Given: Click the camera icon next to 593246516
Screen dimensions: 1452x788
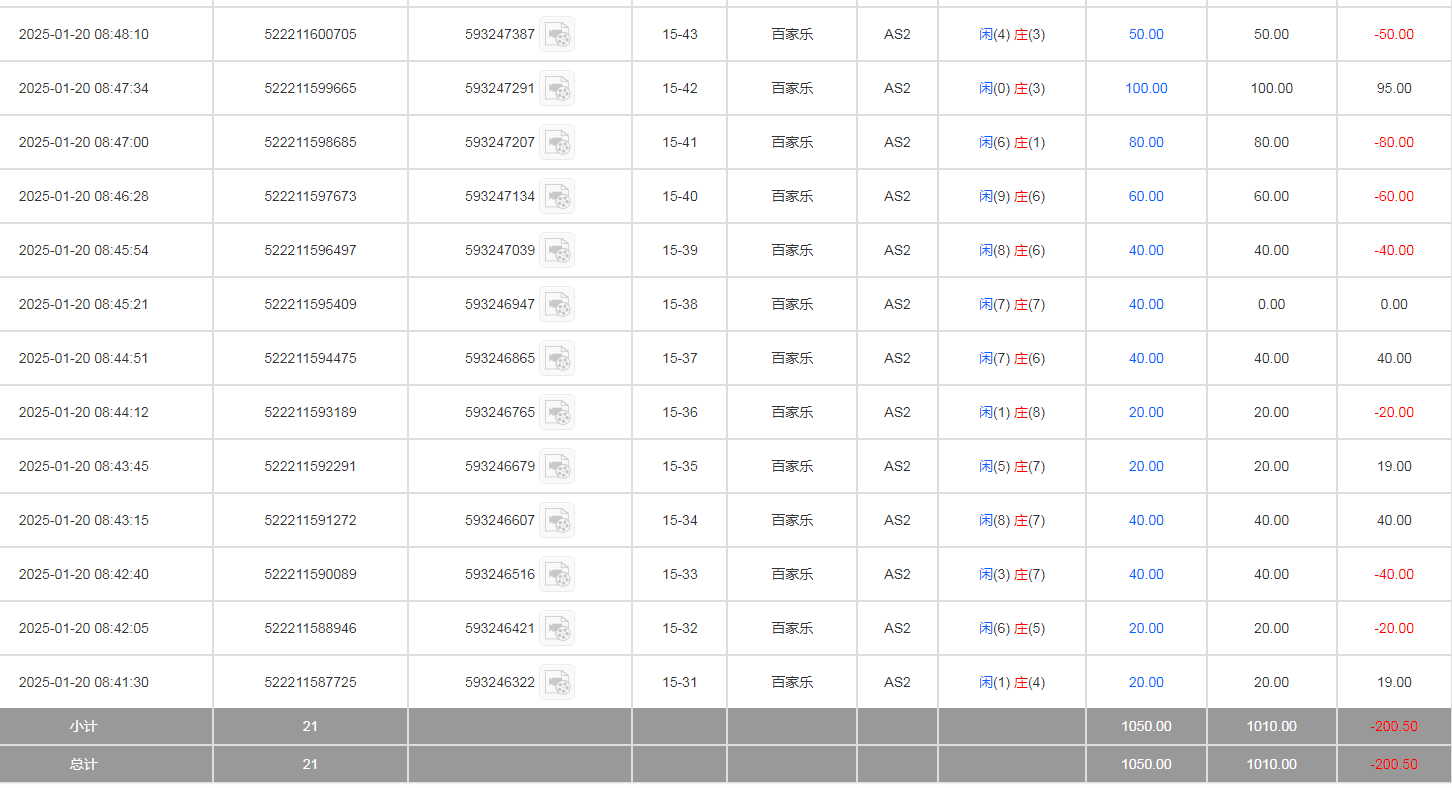Looking at the screenshot, I should coord(557,575).
